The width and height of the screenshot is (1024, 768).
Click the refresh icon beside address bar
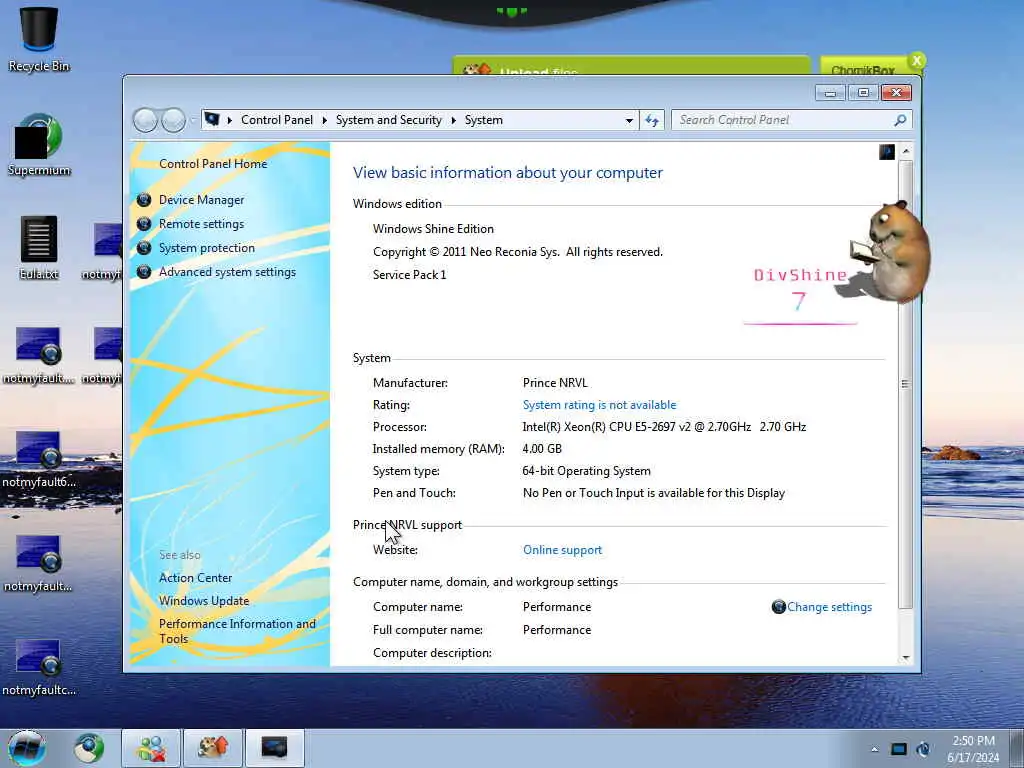pyautogui.click(x=652, y=120)
